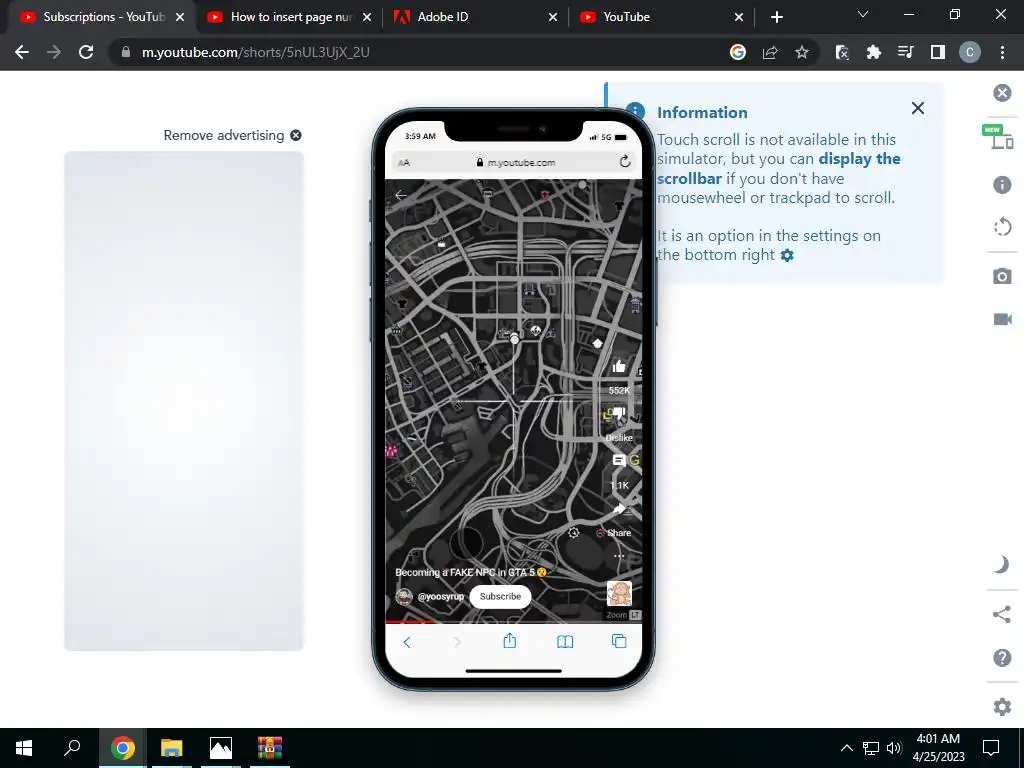
Task: Open the notification center
Action: coord(991,748)
